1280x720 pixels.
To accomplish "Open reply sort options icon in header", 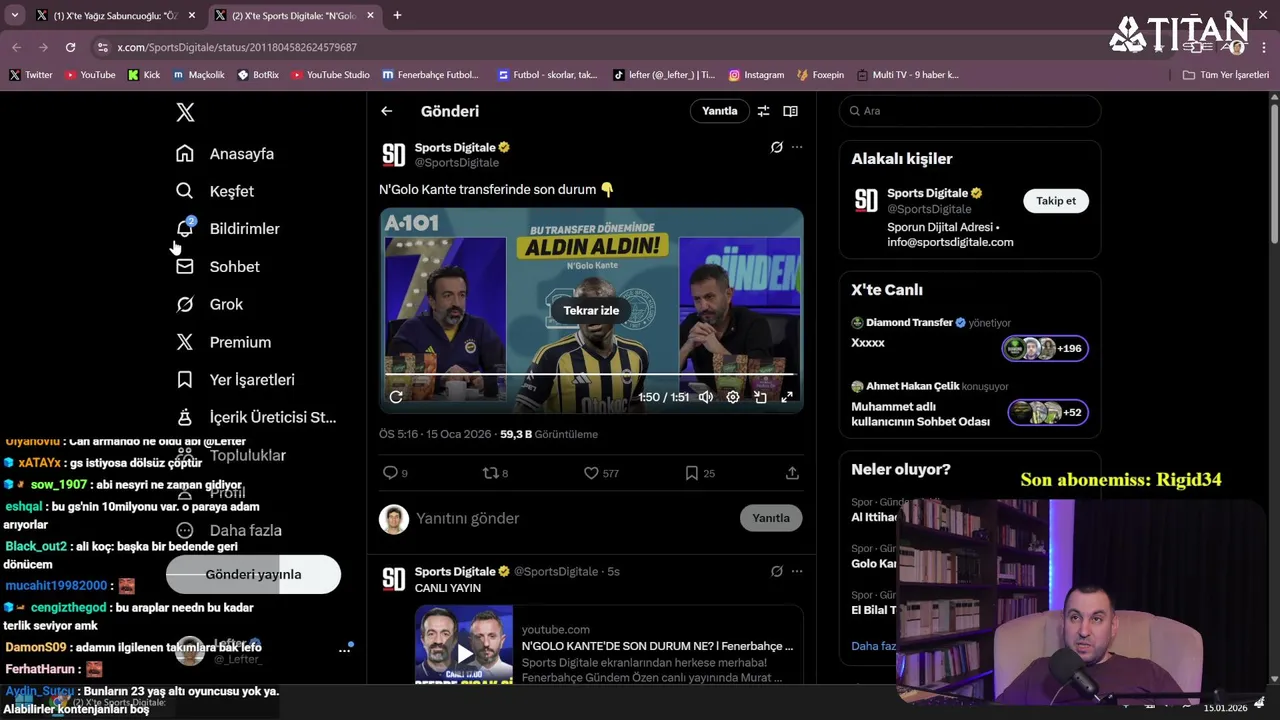I will click(x=763, y=111).
